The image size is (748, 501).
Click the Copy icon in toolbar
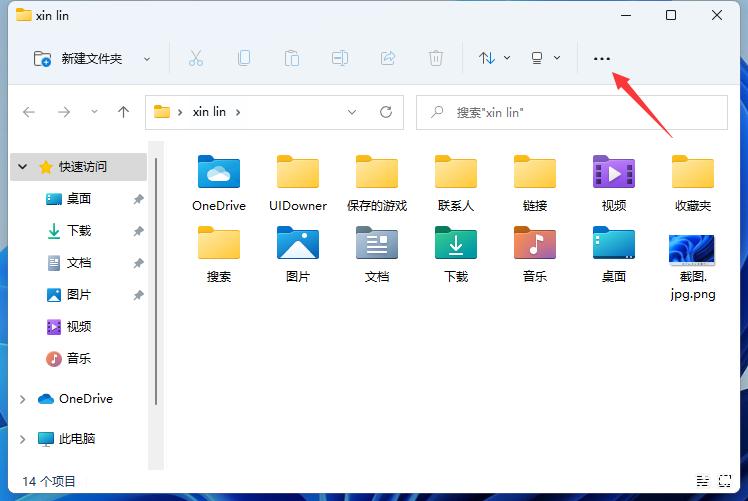244,58
